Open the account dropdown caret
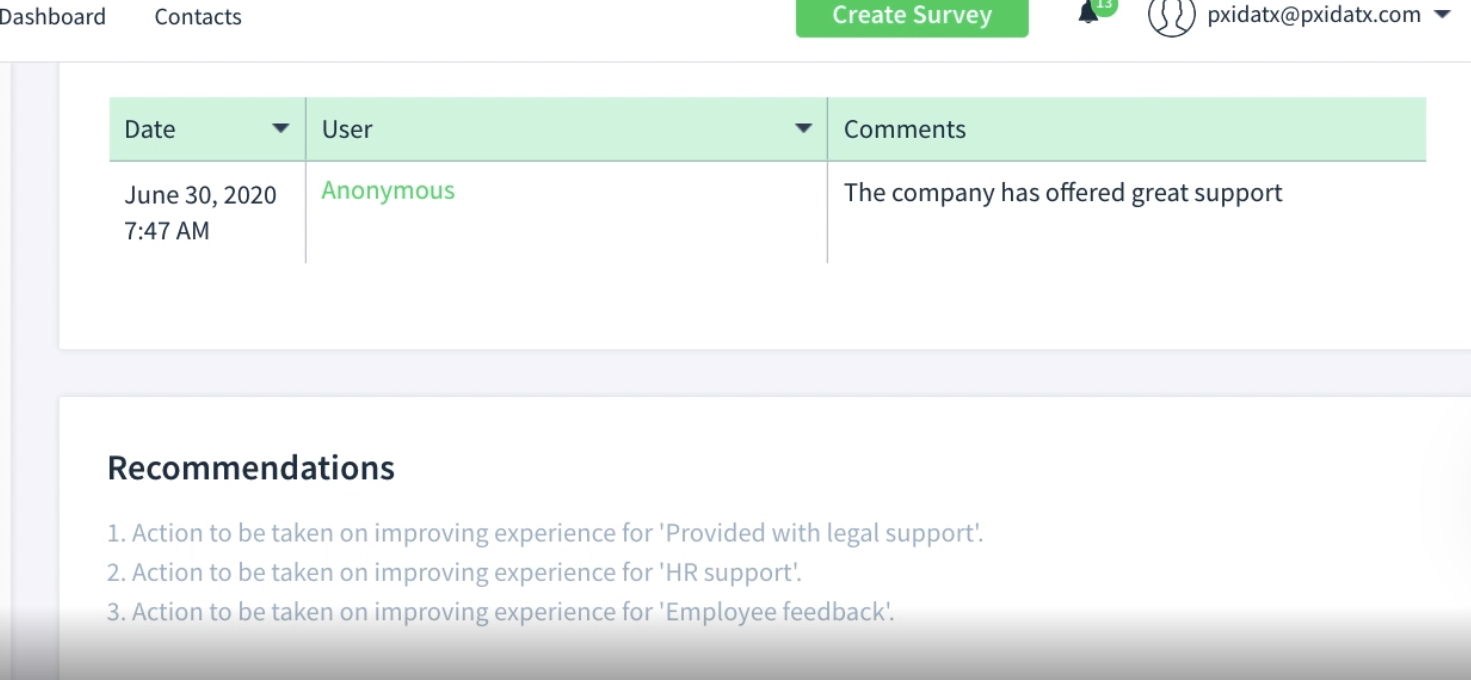The height and width of the screenshot is (680, 1471). pos(1442,16)
